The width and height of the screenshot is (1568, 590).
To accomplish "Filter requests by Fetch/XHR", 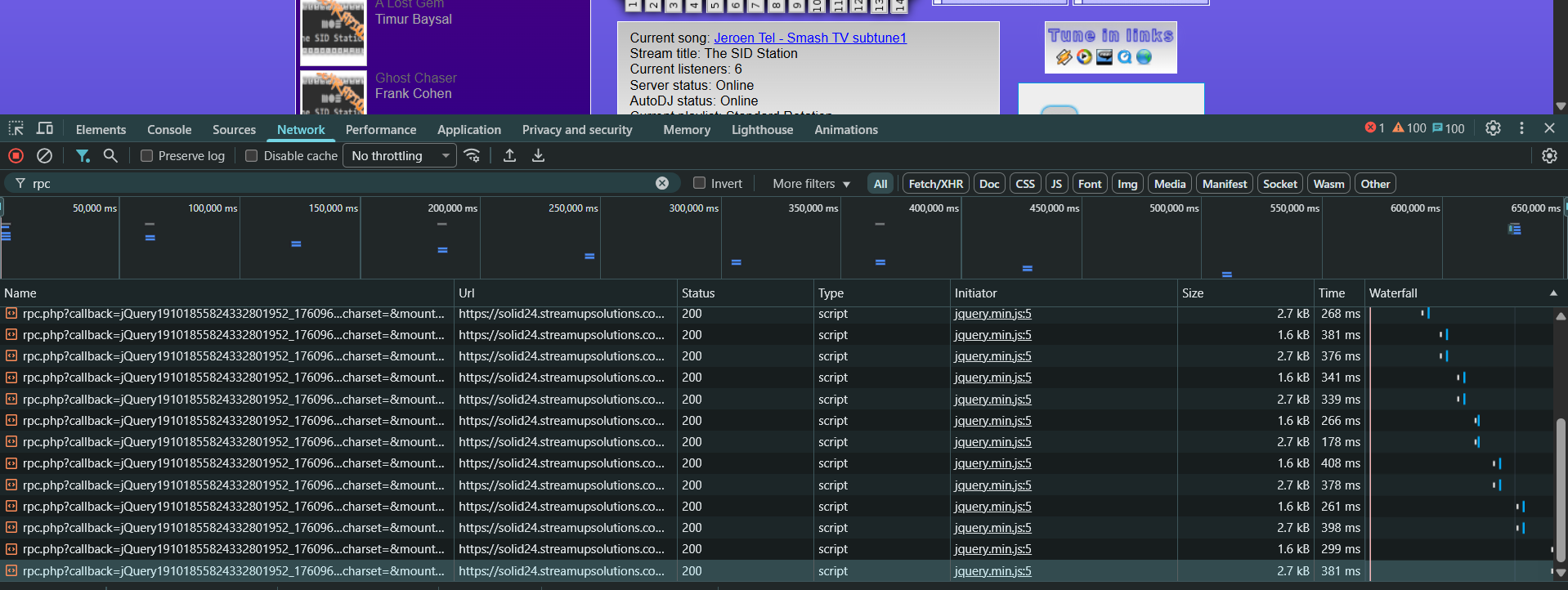I will point(935,184).
